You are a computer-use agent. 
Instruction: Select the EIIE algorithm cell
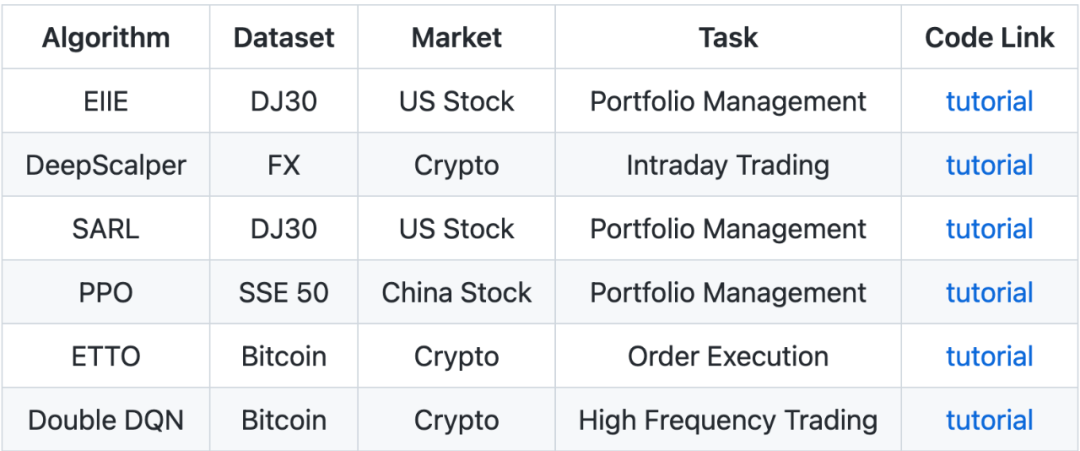[106, 101]
